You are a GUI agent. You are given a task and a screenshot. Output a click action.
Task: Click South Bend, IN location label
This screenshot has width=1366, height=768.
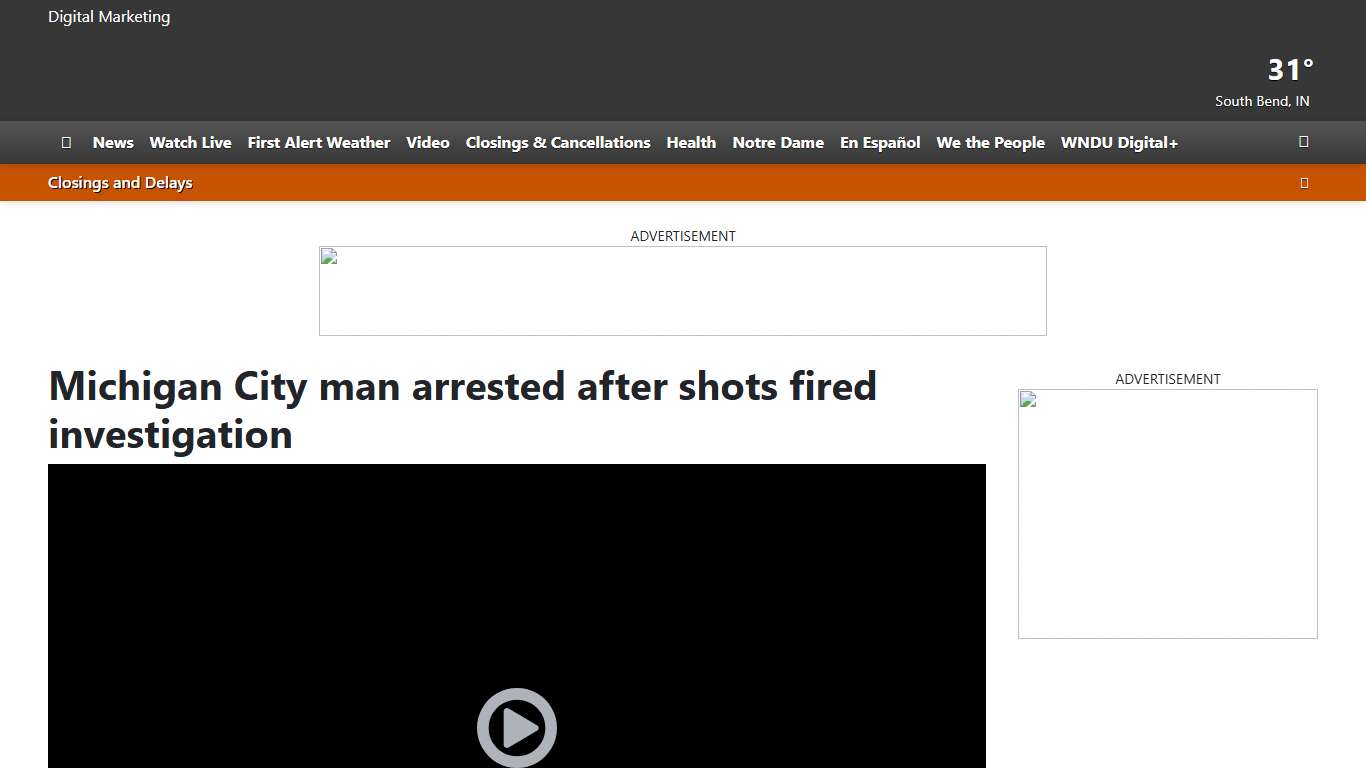[1262, 101]
